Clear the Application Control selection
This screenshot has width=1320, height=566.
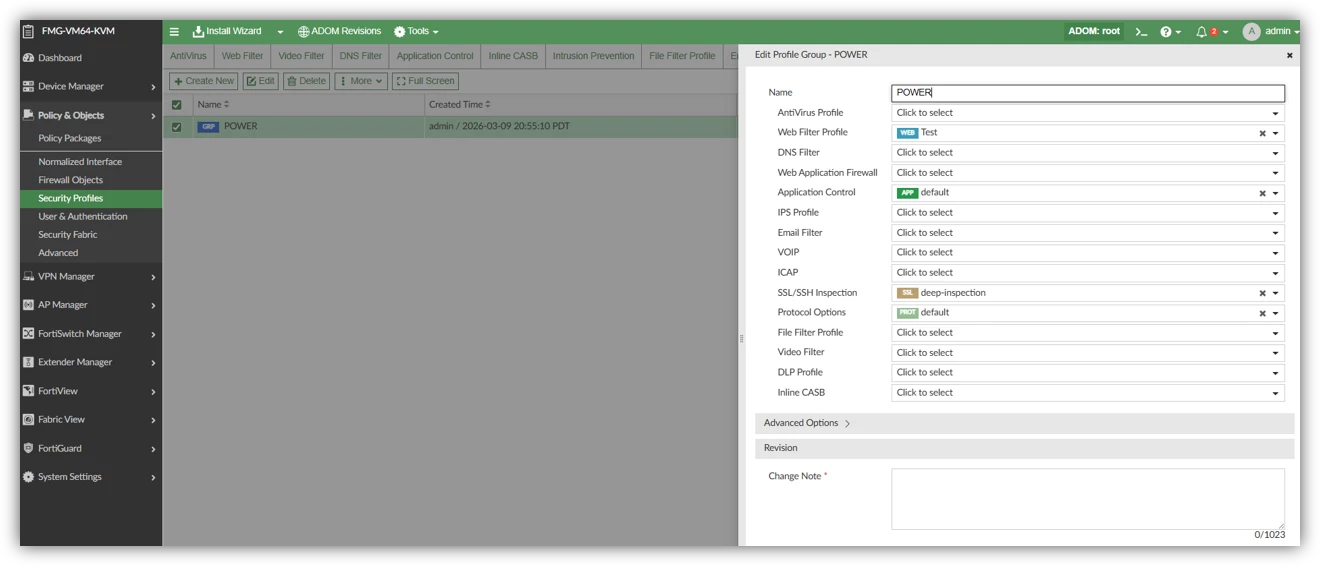[x=1262, y=193]
